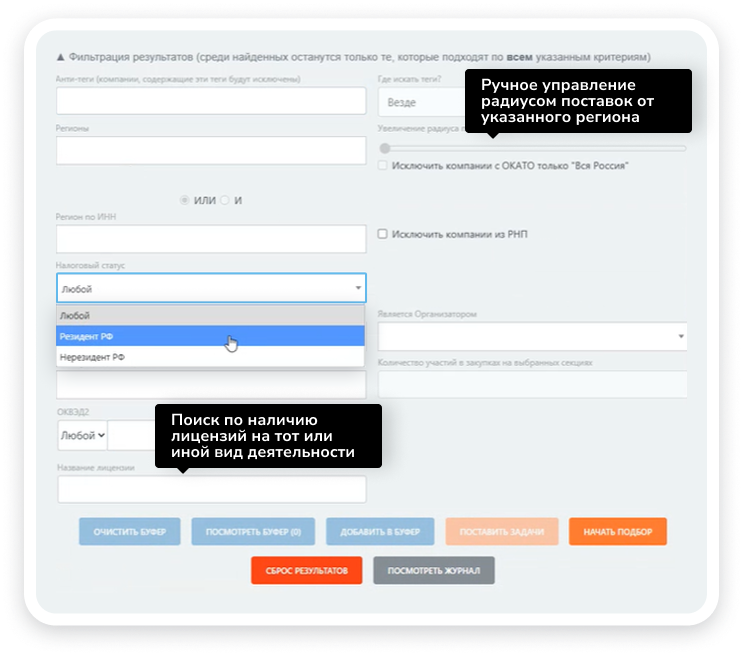Select the И radio button

click(225, 200)
